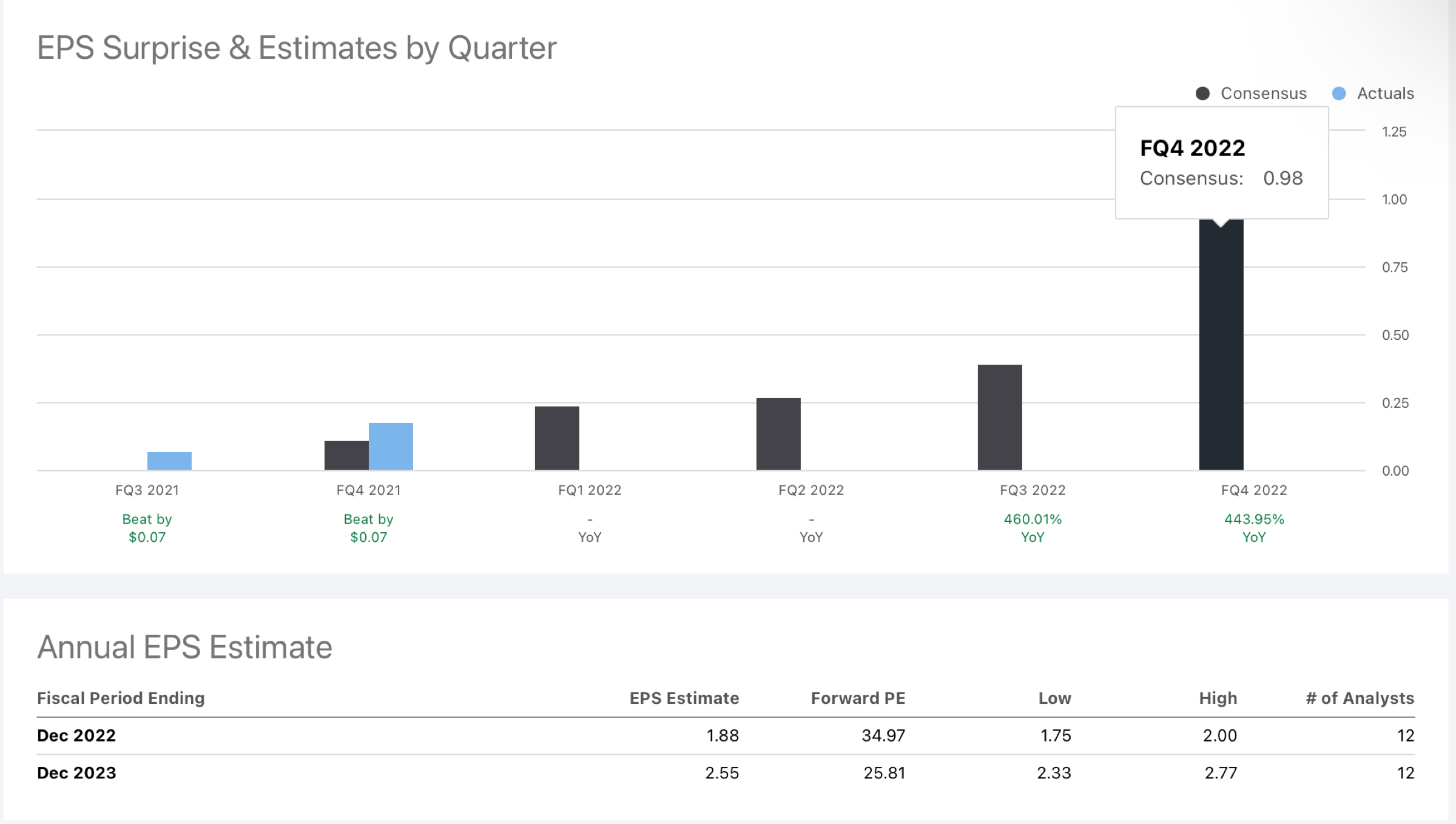Toggle the Actuals legend dot
The height and width of the screenshot is (824, 1456).
click(1339, 93)
